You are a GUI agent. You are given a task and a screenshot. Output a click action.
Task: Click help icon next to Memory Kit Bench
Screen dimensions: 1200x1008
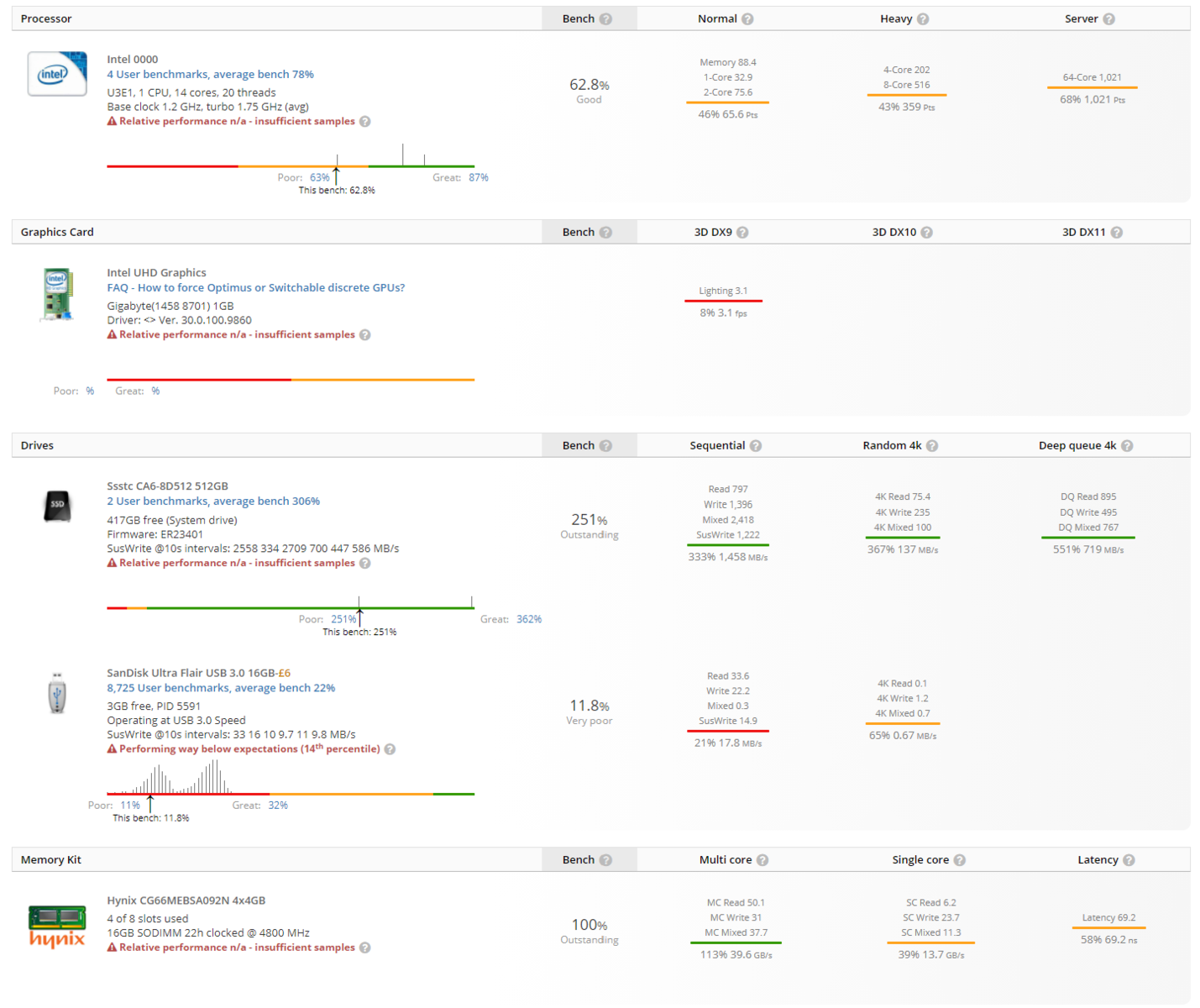point(605,860)
